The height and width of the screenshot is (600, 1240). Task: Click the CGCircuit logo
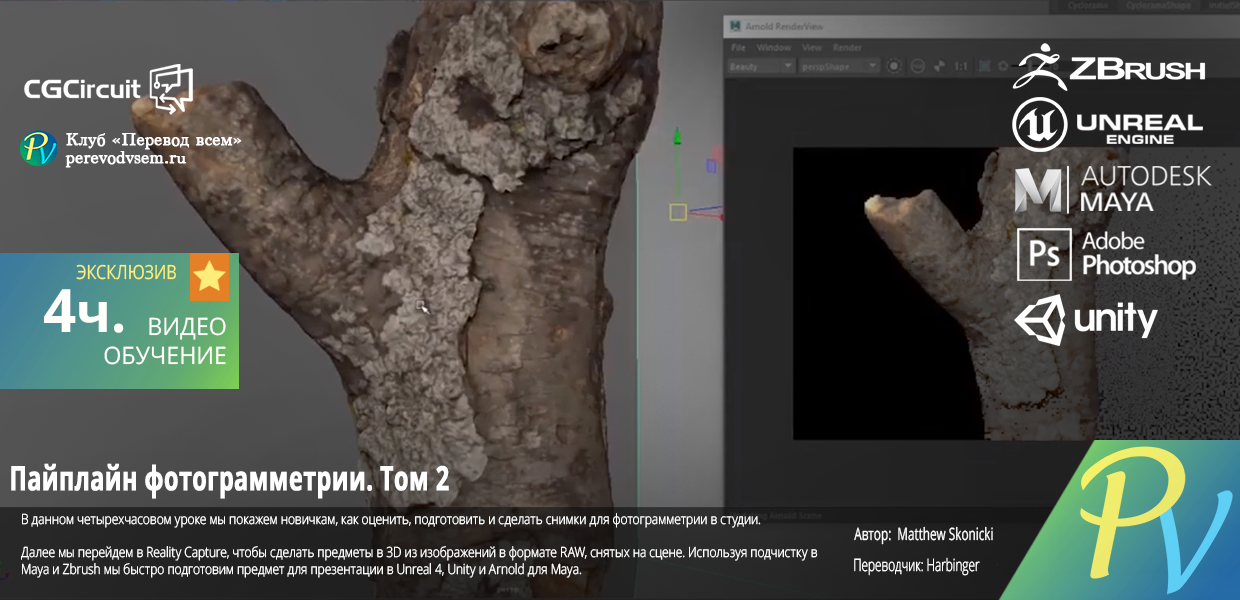click(x=108, y=89)
